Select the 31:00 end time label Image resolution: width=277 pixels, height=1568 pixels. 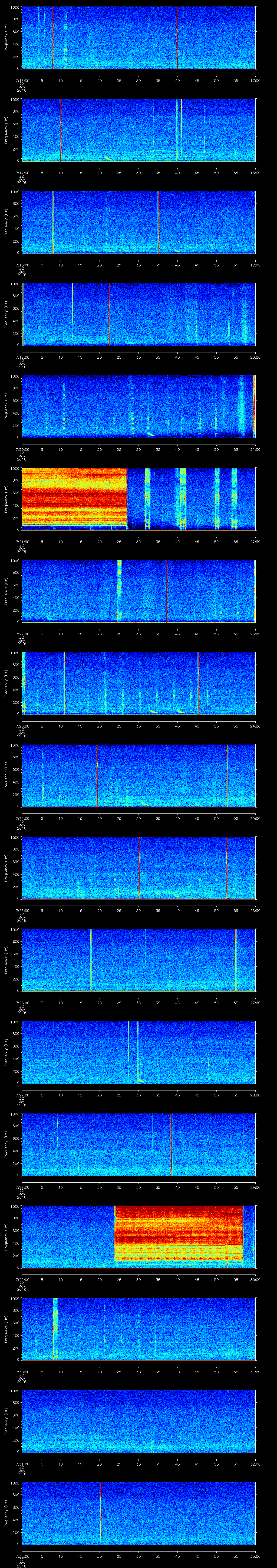click(x=255, y=1371)
